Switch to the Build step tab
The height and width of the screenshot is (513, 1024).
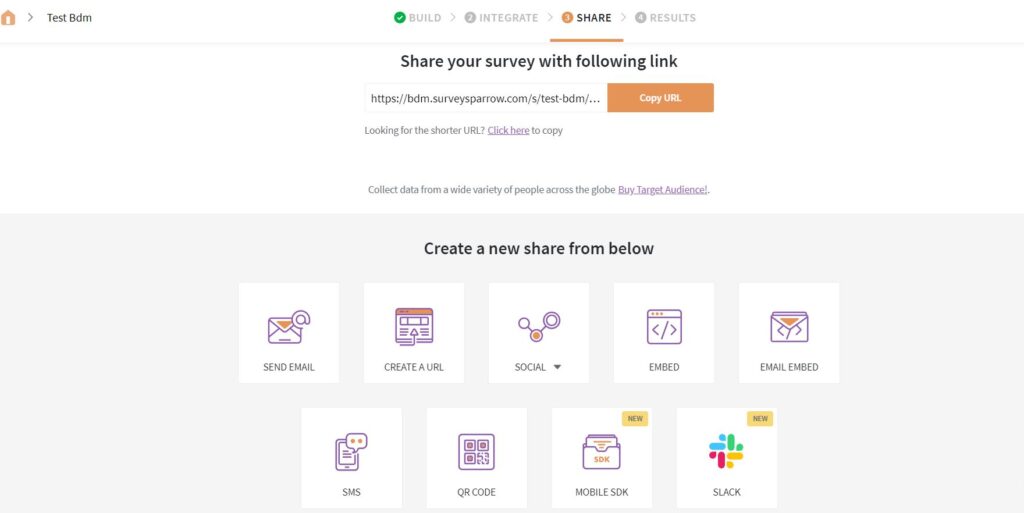click(417, 18)
